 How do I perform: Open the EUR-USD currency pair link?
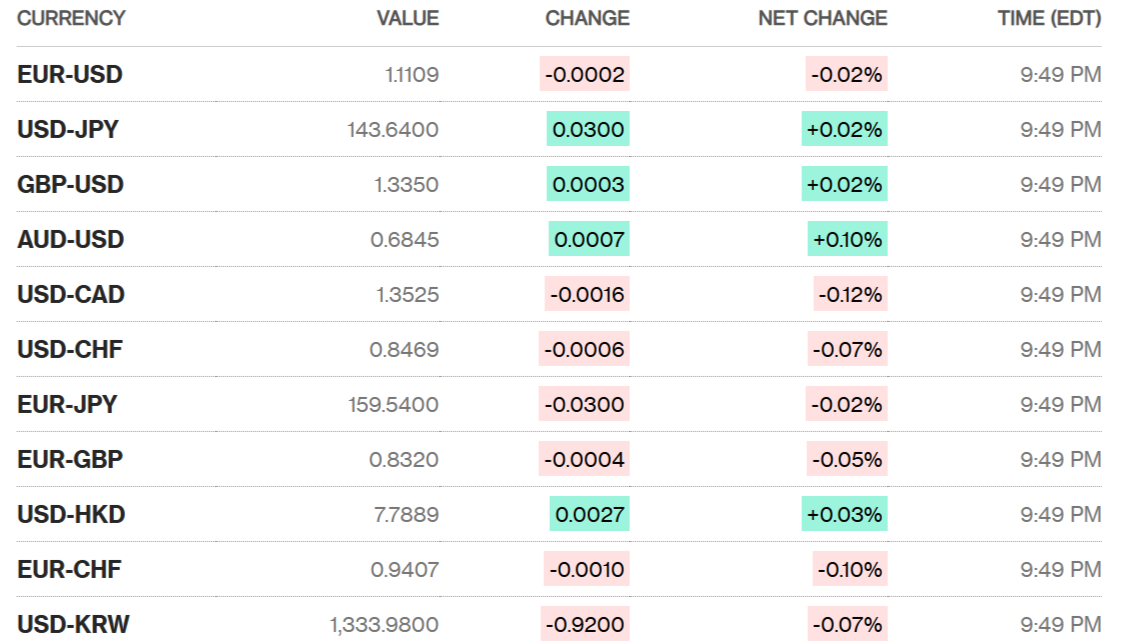[70, 75]
